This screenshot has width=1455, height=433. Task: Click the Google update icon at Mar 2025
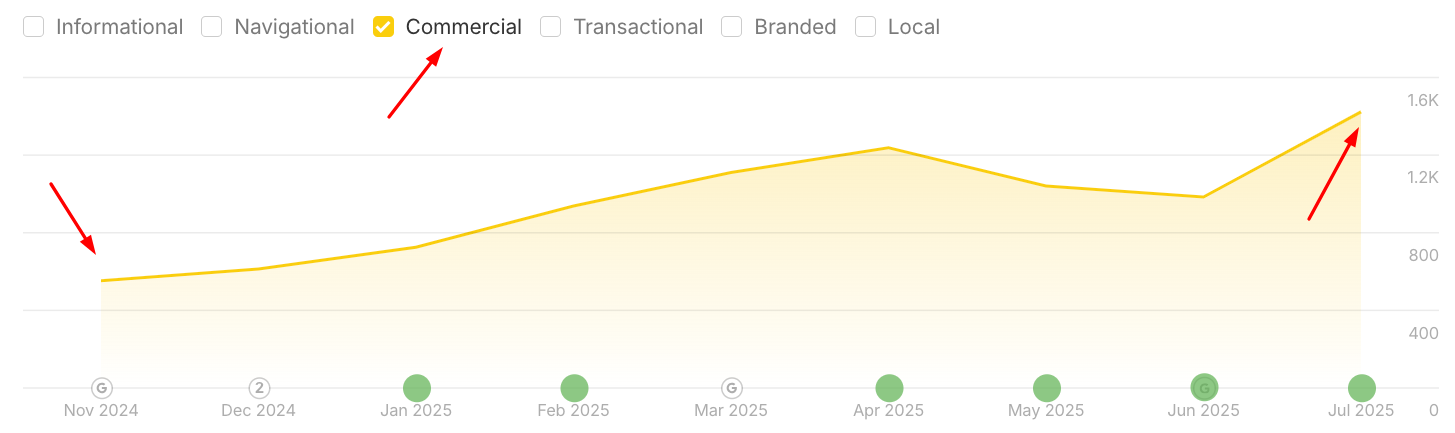coord(731,388)
